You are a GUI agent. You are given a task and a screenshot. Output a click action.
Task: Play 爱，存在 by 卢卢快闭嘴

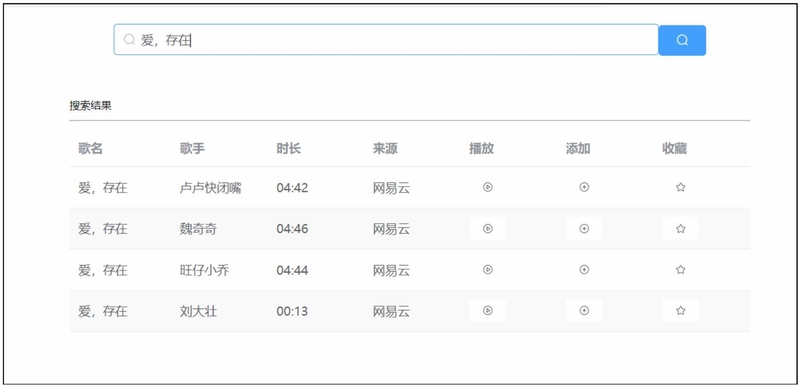487,187
